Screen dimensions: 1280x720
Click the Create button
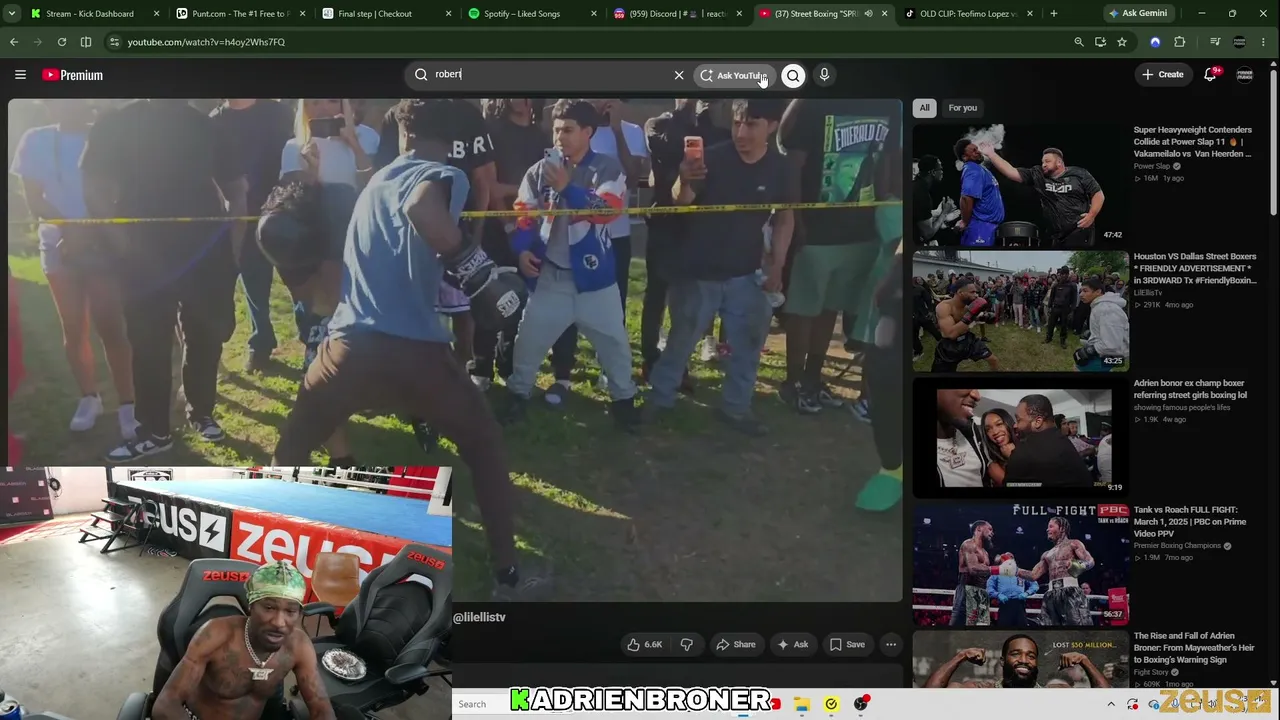(1163, 75)
